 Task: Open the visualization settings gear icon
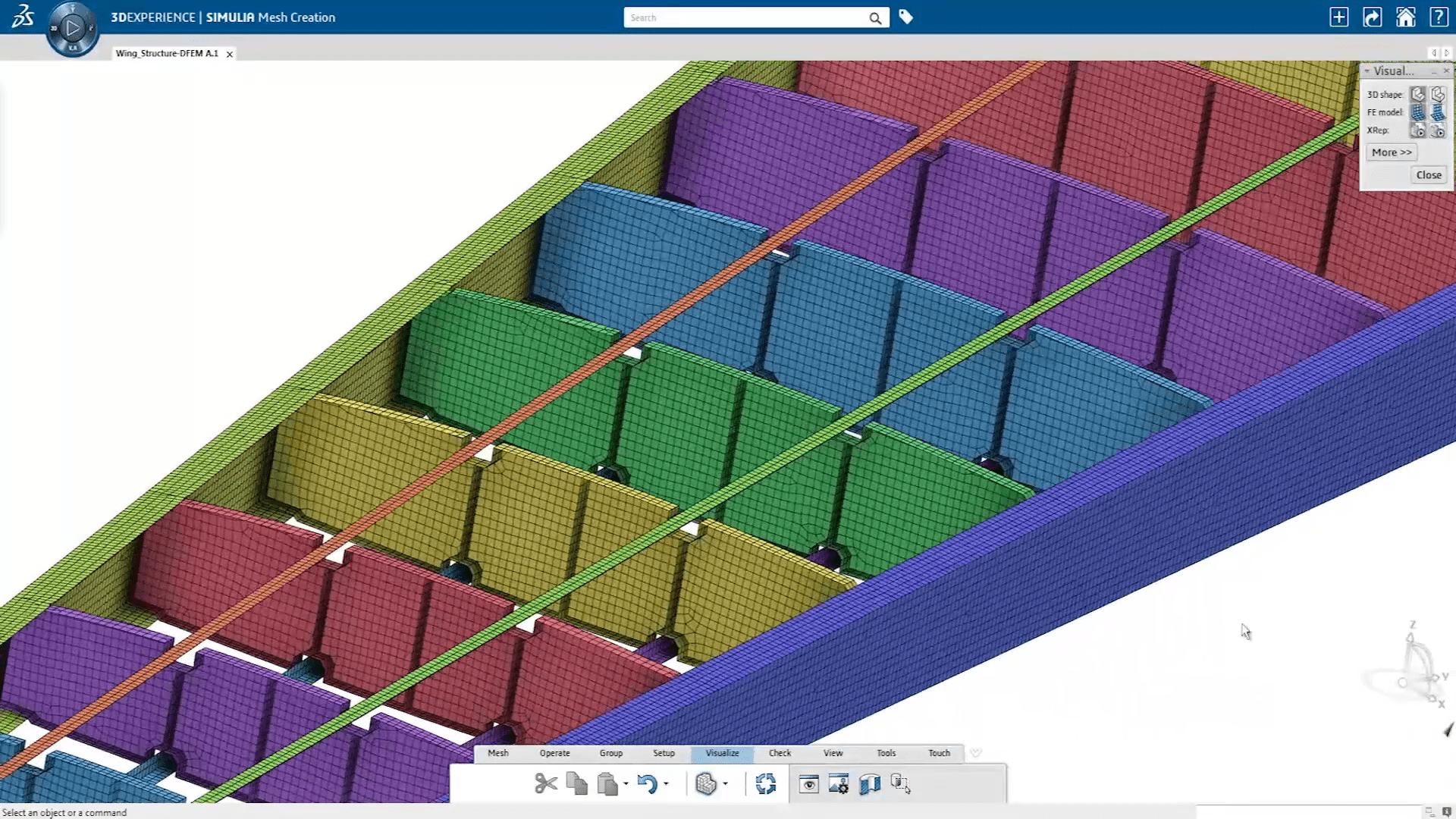click(x=839, y=784)
